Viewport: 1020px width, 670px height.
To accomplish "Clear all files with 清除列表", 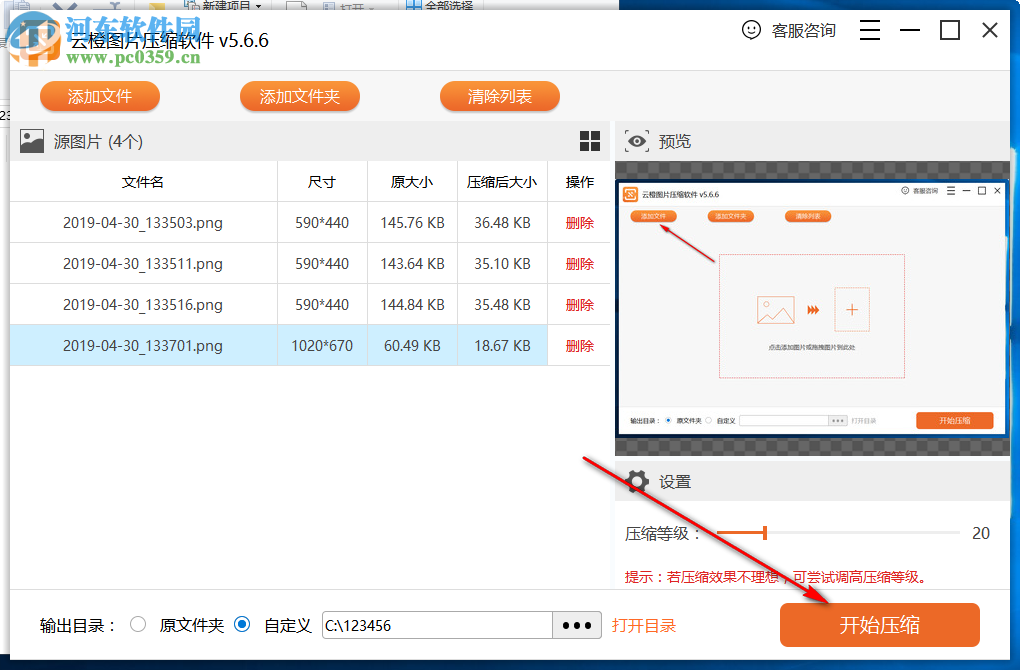I will click(x=499, y=96).
